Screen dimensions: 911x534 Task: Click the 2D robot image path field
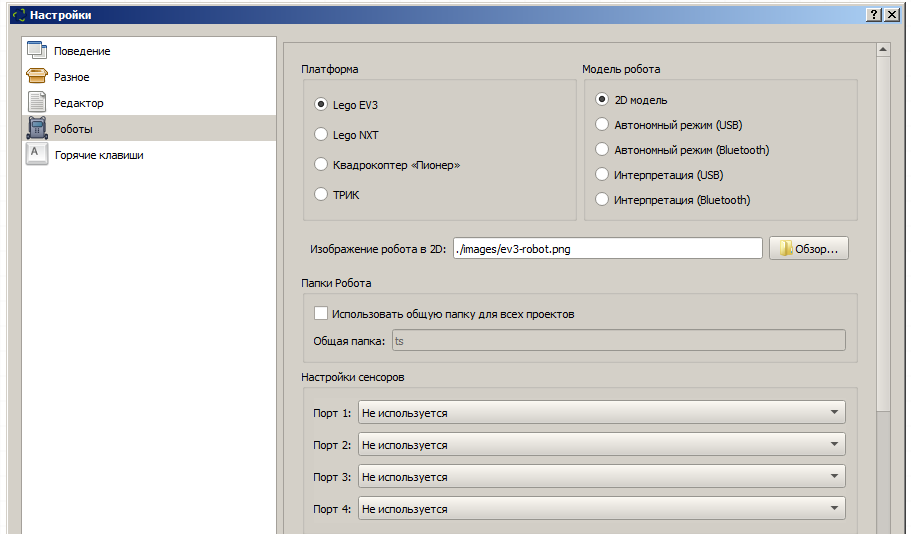[608, 249]
